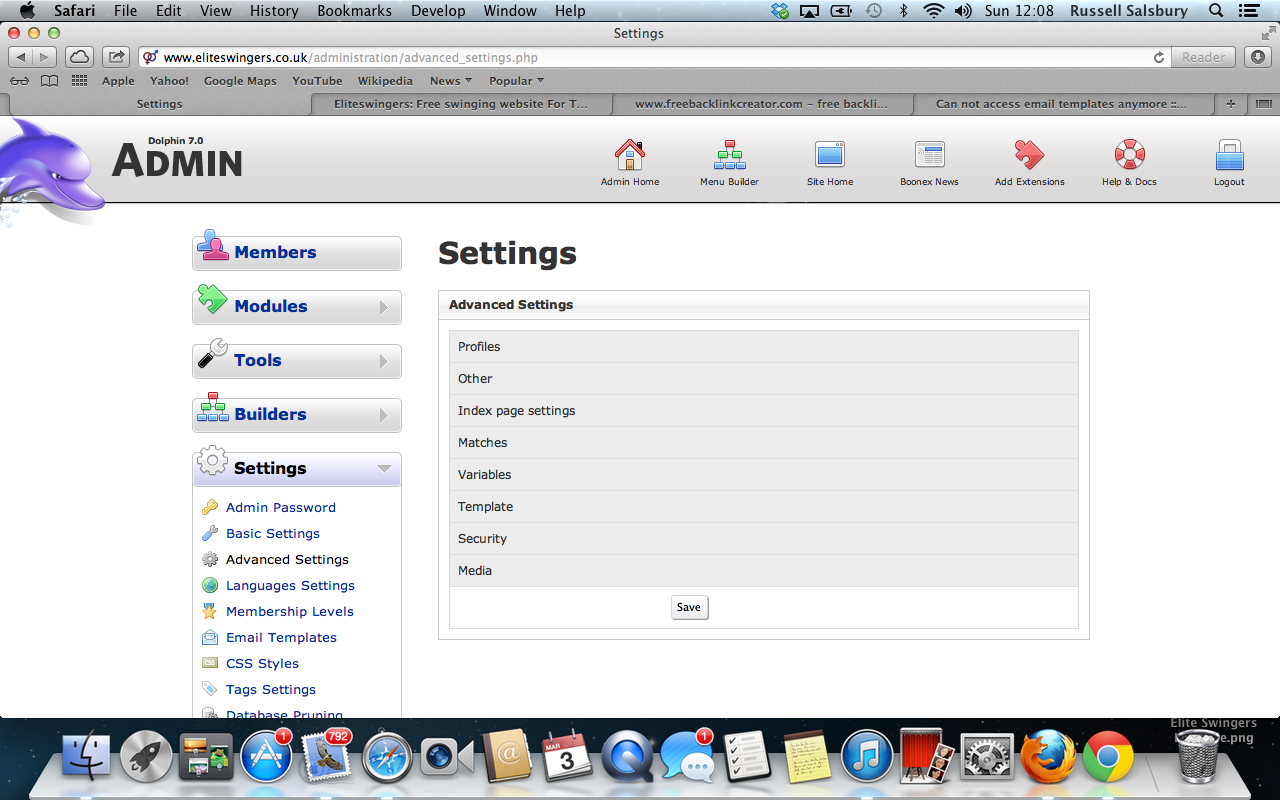Screen dimensions: 1280x800
Task: Switch to the Eliteswingers browser tab
Action: point(460,104)
